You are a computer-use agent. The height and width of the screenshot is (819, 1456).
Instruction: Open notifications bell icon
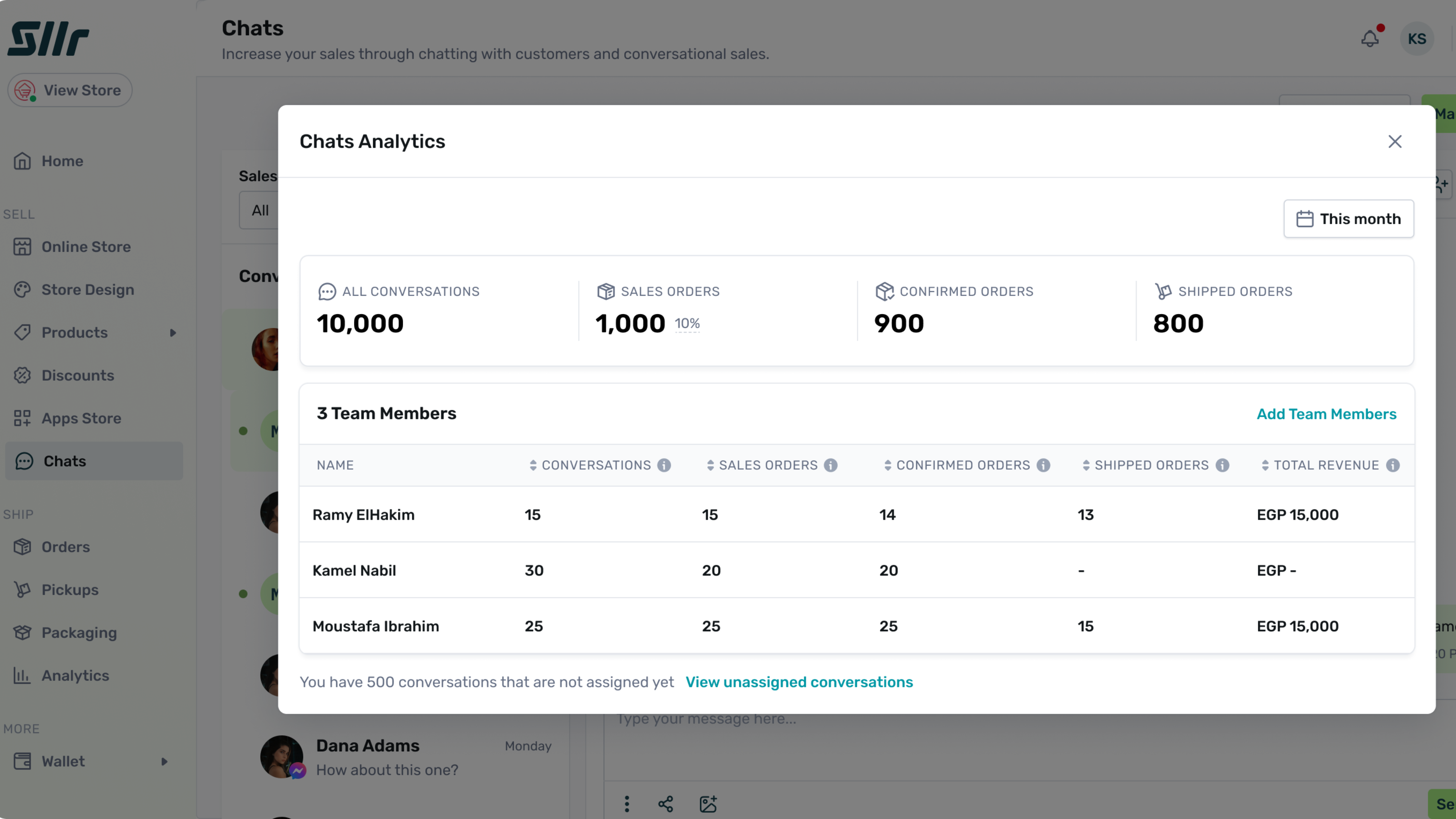point(1370,39)
